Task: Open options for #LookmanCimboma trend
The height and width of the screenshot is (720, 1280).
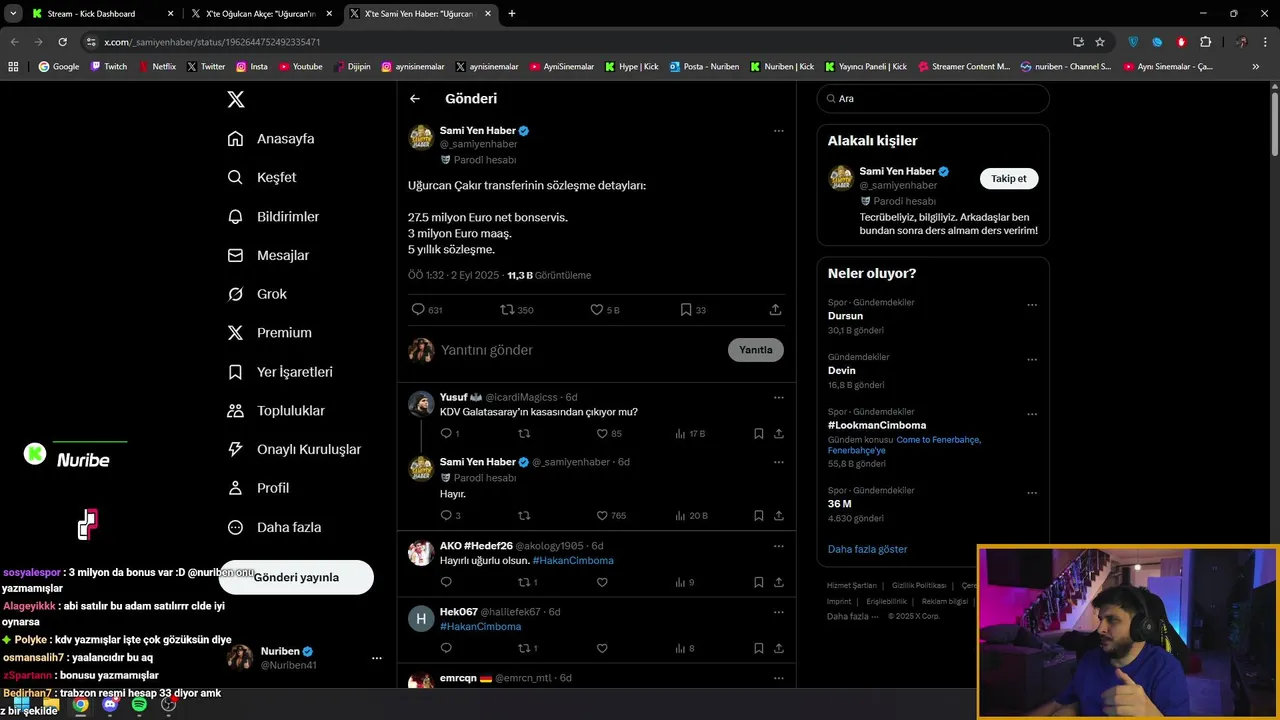Action: click(x=1032, y=414)
